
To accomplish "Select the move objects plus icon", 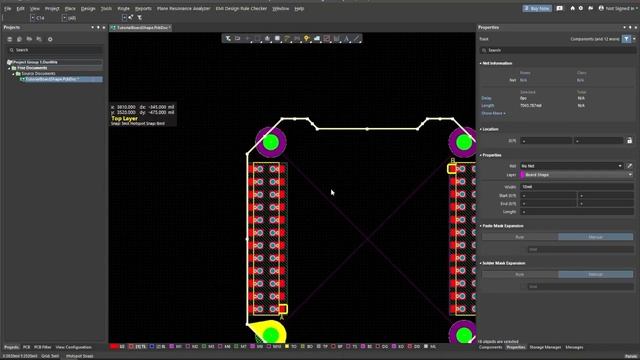I will (x=247, y=38).
